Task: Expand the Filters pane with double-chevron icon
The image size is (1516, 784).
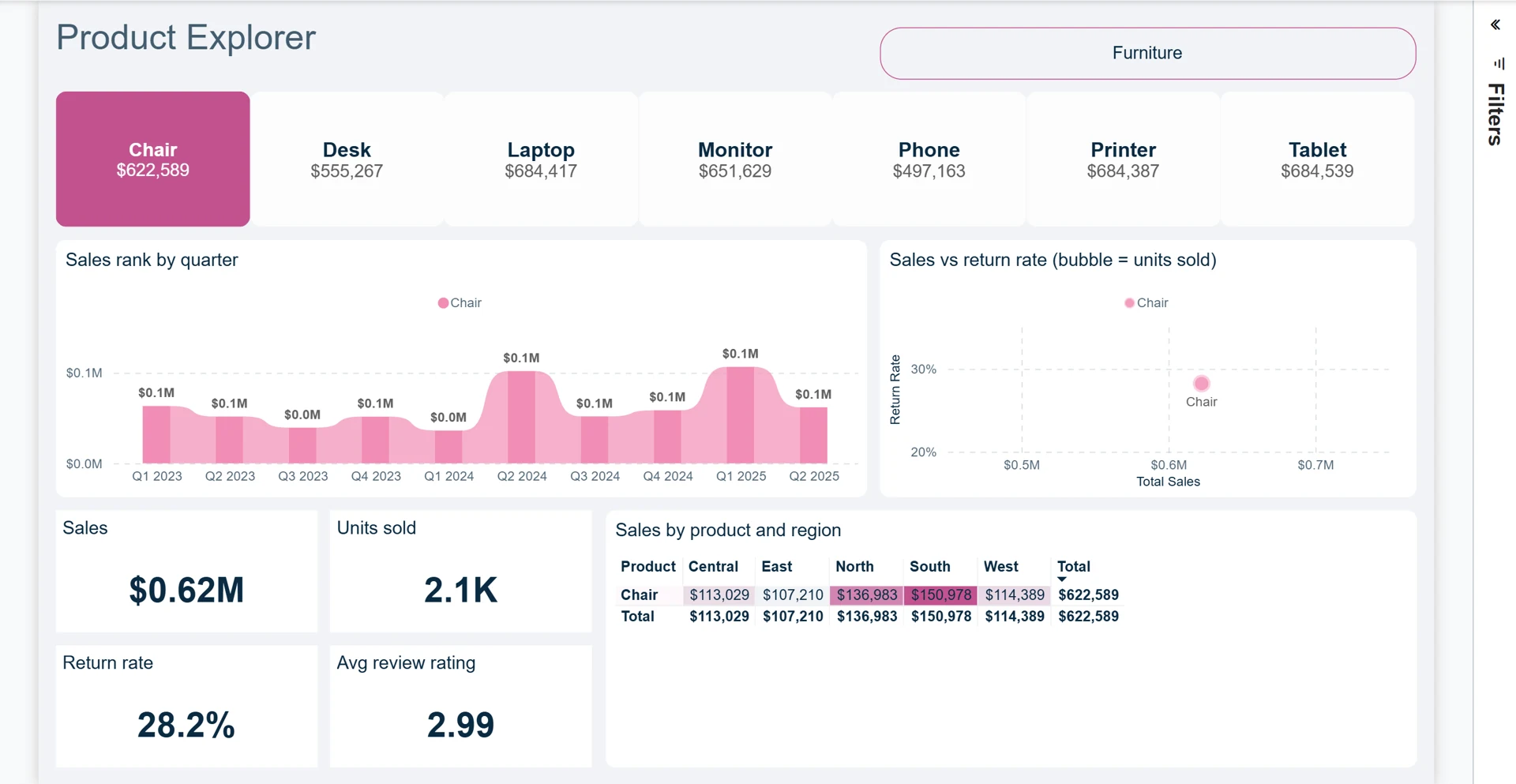Action: point(1495,25)
